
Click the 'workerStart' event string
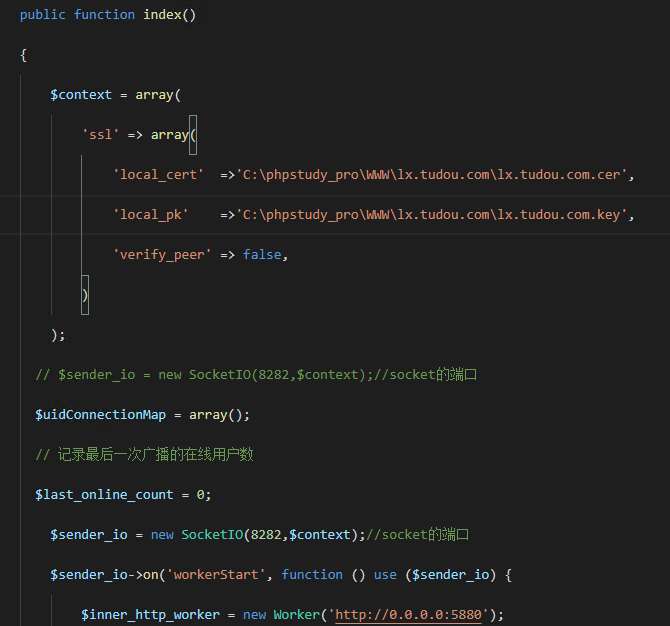[x=216, y=575]
